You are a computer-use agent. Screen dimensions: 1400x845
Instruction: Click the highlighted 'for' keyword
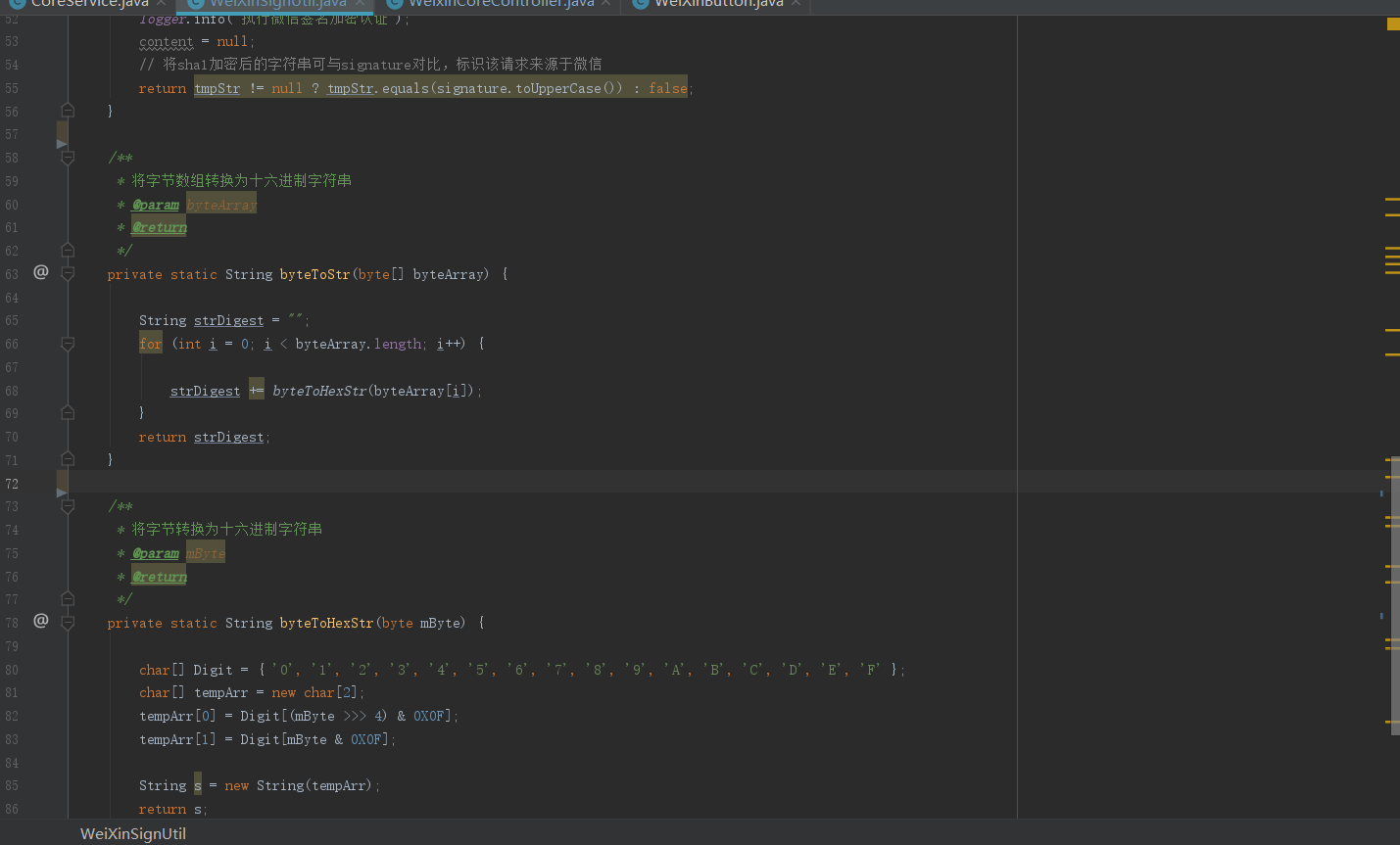point(151,344)
